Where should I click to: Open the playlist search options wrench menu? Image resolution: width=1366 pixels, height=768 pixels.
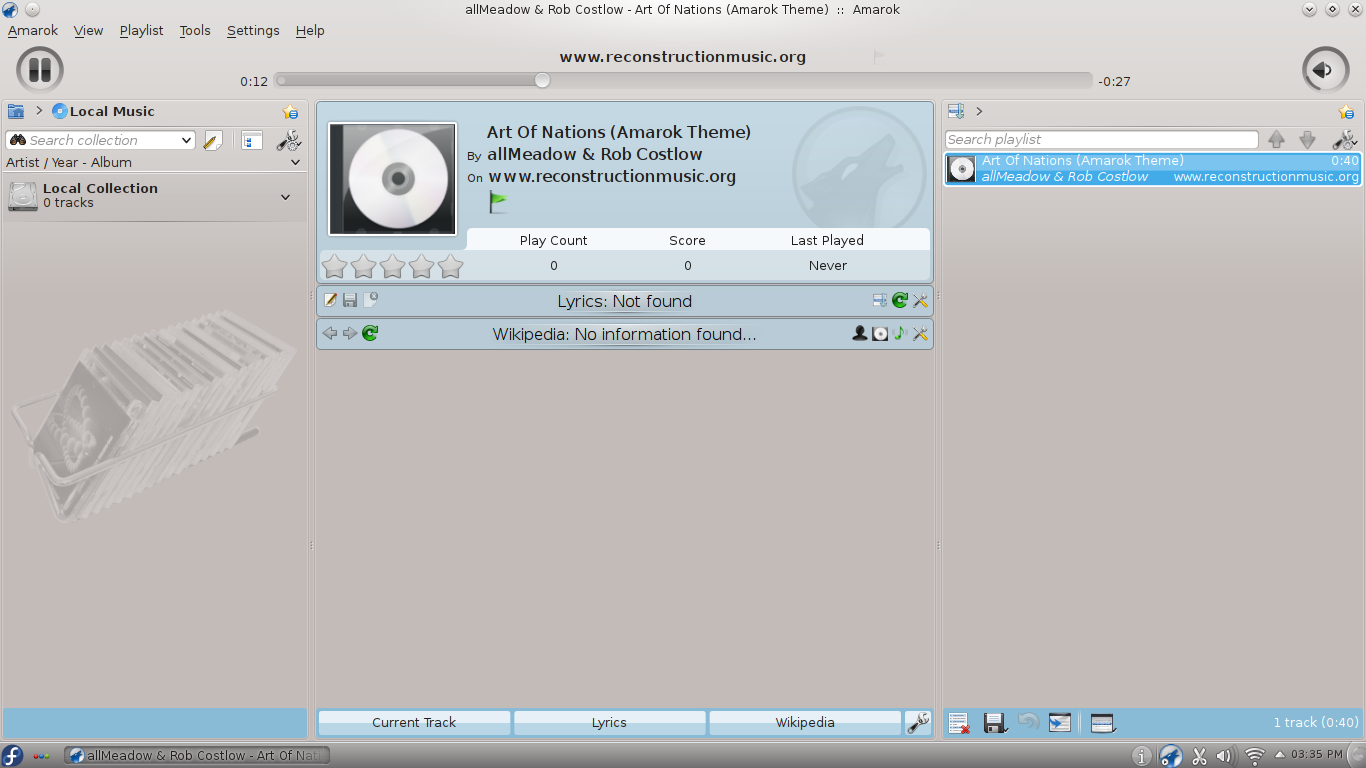1345,140
